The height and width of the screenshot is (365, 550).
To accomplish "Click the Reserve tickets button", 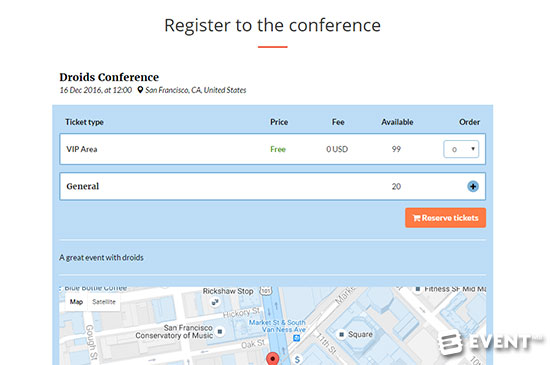I will coord(445,218).
